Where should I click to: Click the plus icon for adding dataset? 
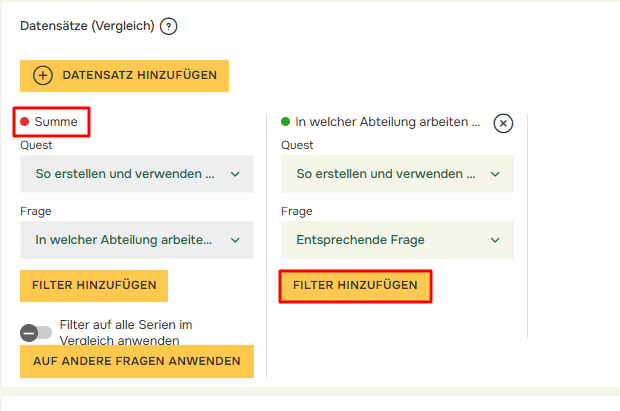point(43,76)
